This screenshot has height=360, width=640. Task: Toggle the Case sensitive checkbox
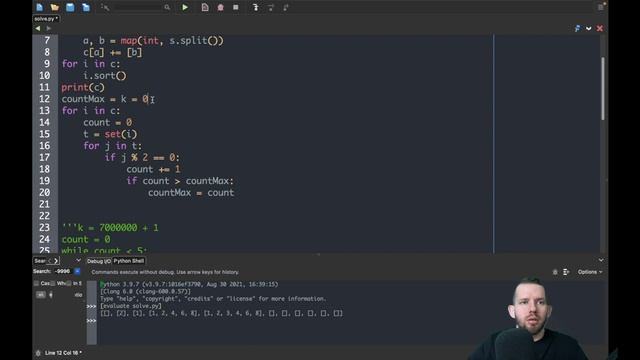point(36,283)
